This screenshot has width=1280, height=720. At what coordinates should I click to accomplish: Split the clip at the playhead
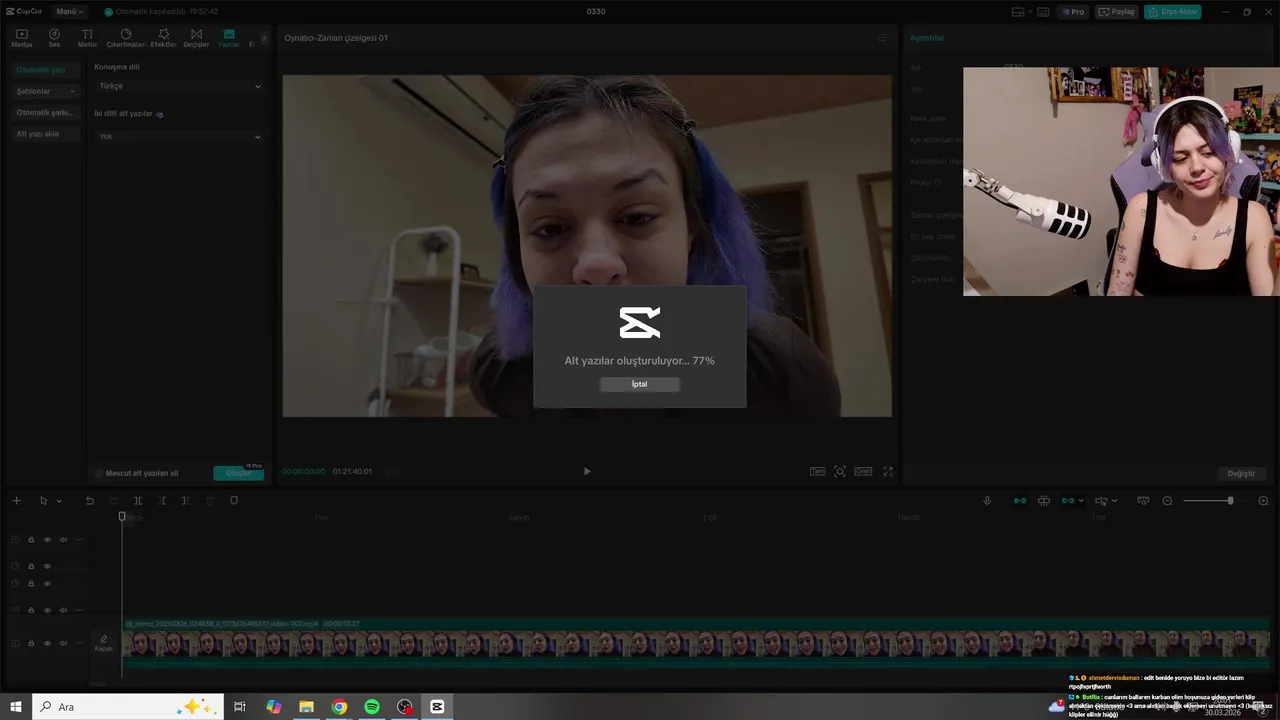point(138,500)
